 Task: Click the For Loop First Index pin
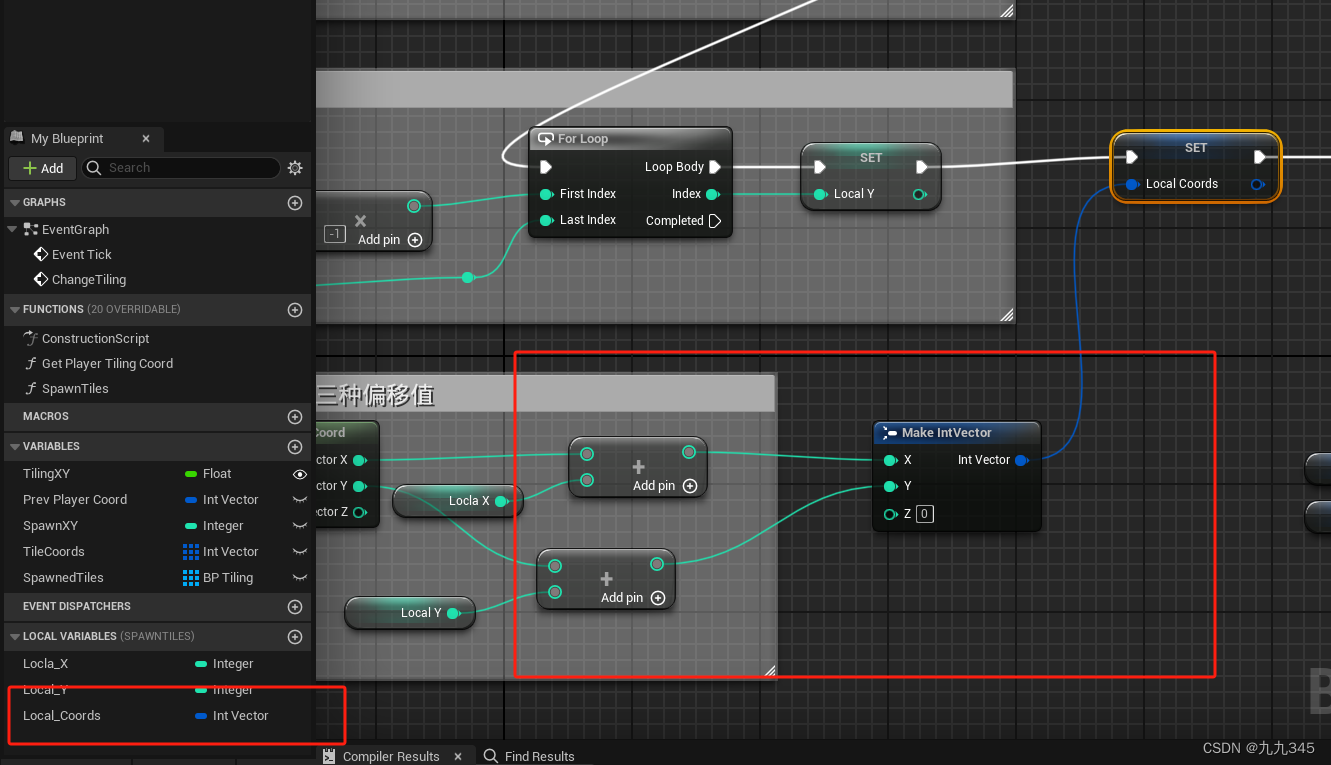tap(546, 194)
